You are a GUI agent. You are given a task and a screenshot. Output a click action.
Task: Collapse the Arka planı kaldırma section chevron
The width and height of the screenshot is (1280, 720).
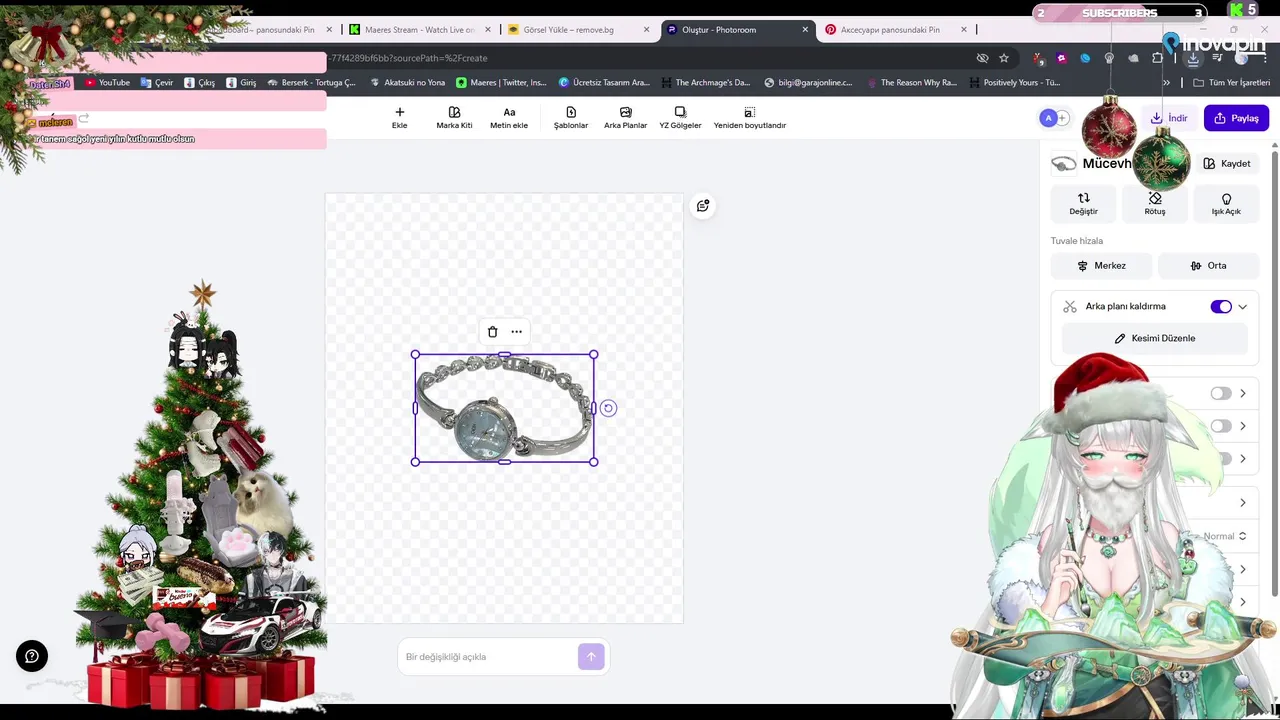[1243, 307]
